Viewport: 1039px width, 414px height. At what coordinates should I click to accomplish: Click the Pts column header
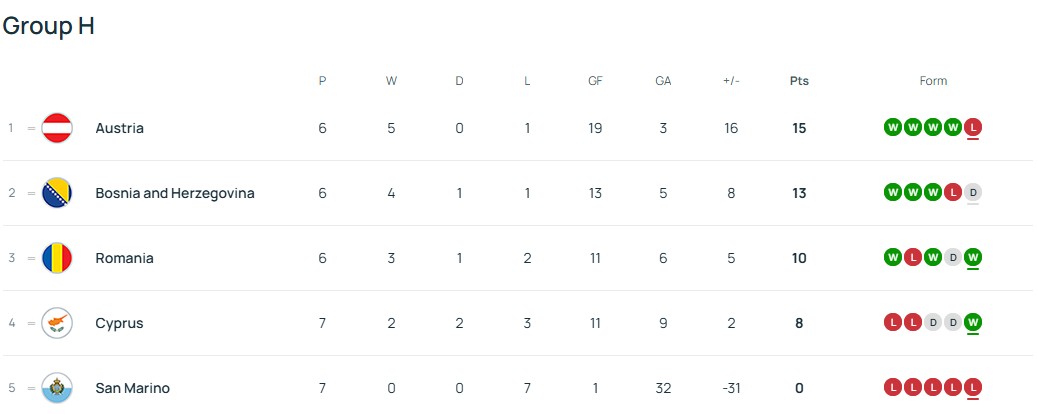pos(799,81)
